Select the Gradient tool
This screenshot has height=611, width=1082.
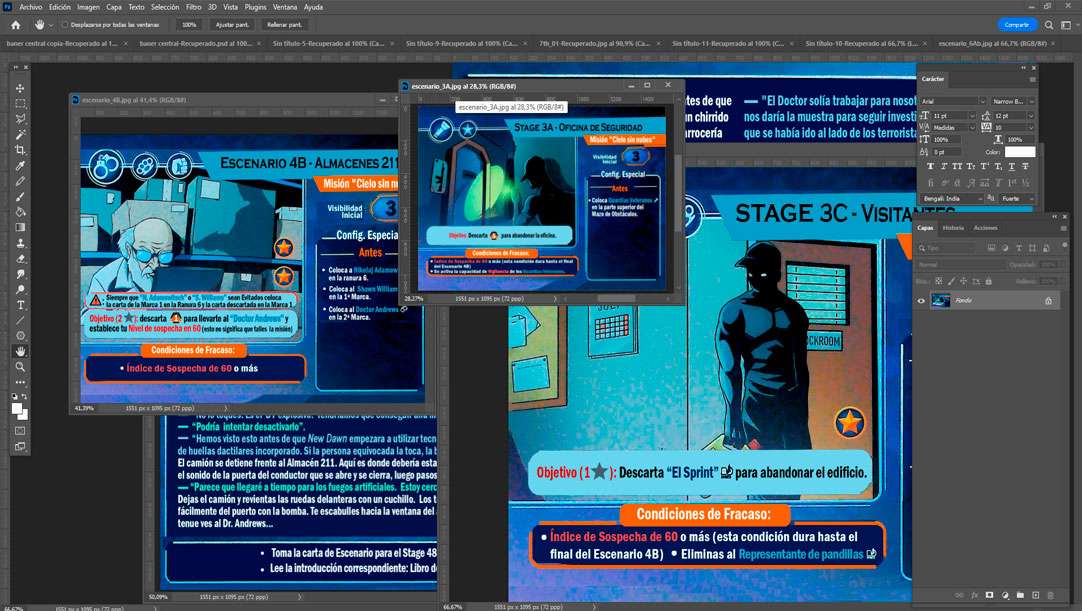[20, 227]
